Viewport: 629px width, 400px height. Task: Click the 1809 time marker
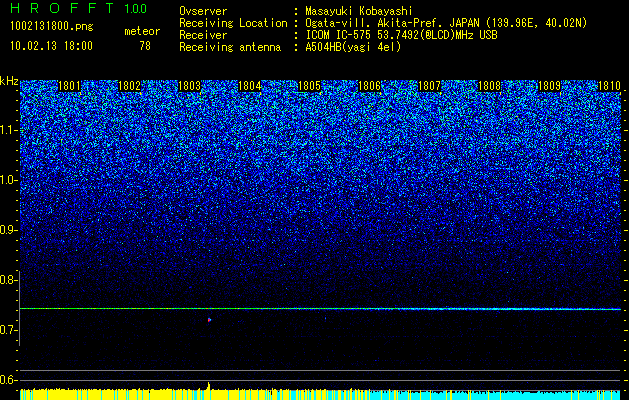(x=549, y=86)
